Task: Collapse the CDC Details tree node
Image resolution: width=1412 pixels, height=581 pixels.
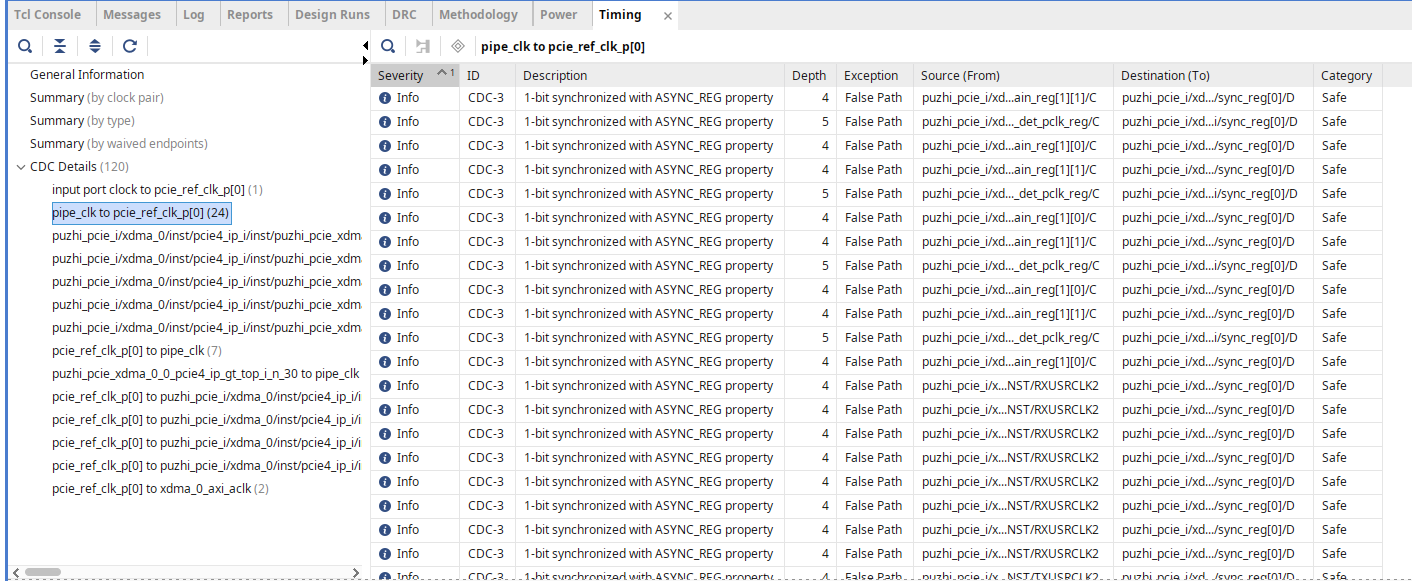Action: pyautogui.click(x=21, y=167)
